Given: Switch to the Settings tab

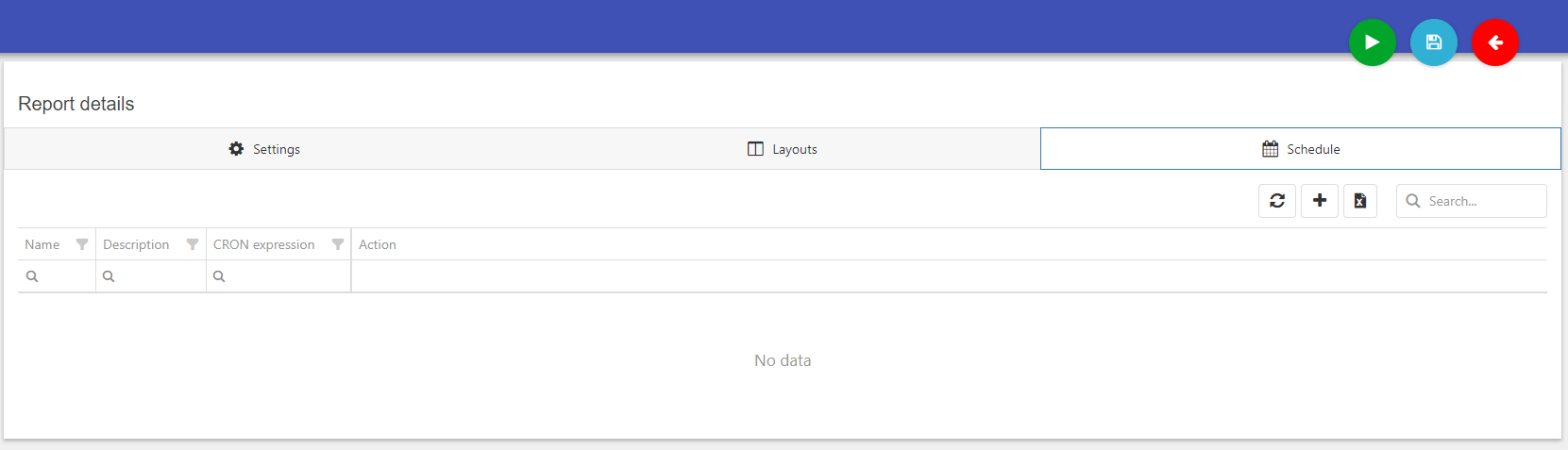Looking at the screenshot, I should pos(264,149).
